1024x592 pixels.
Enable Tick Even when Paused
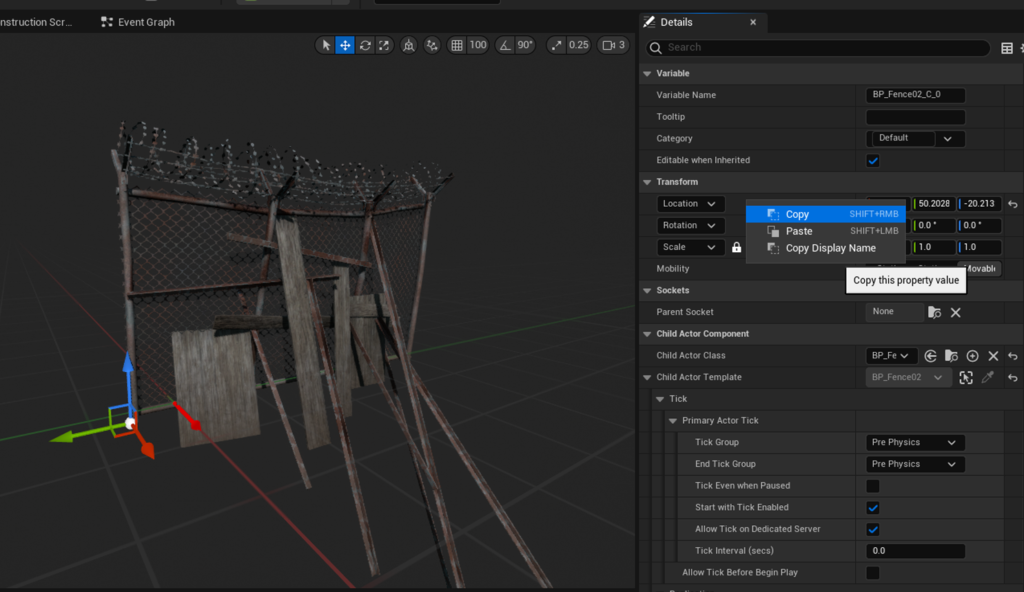(873, 486)
